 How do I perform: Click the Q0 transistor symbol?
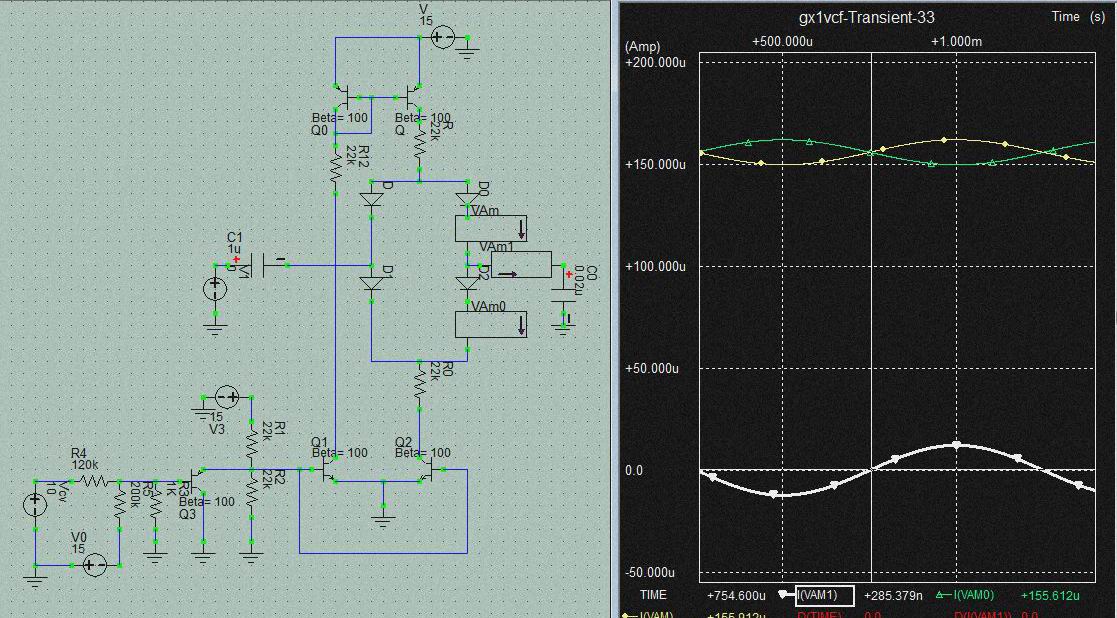pos(347,100)
